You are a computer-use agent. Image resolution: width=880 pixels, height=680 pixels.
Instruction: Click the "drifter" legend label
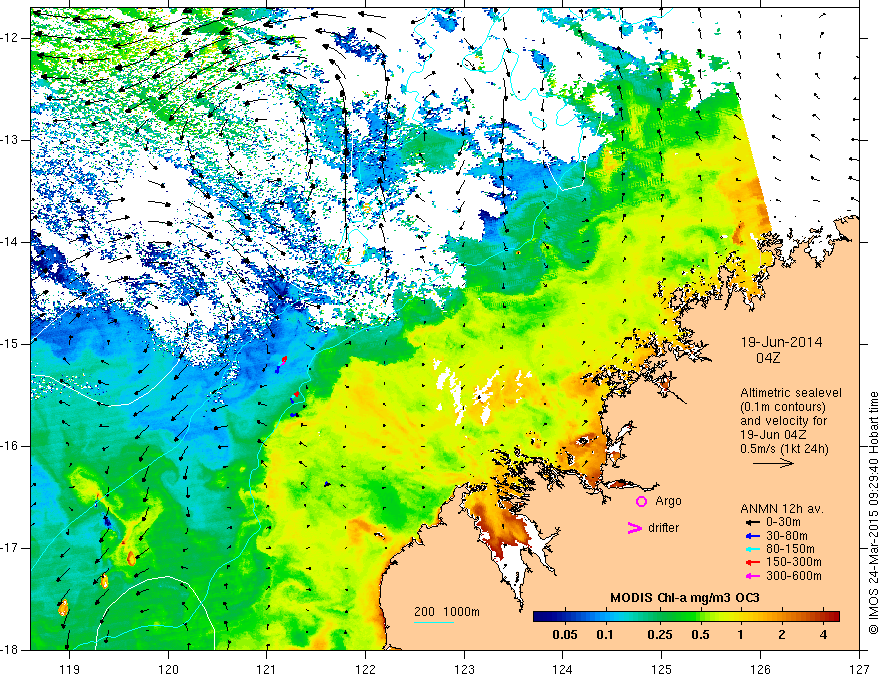click(x=663, y=527)
